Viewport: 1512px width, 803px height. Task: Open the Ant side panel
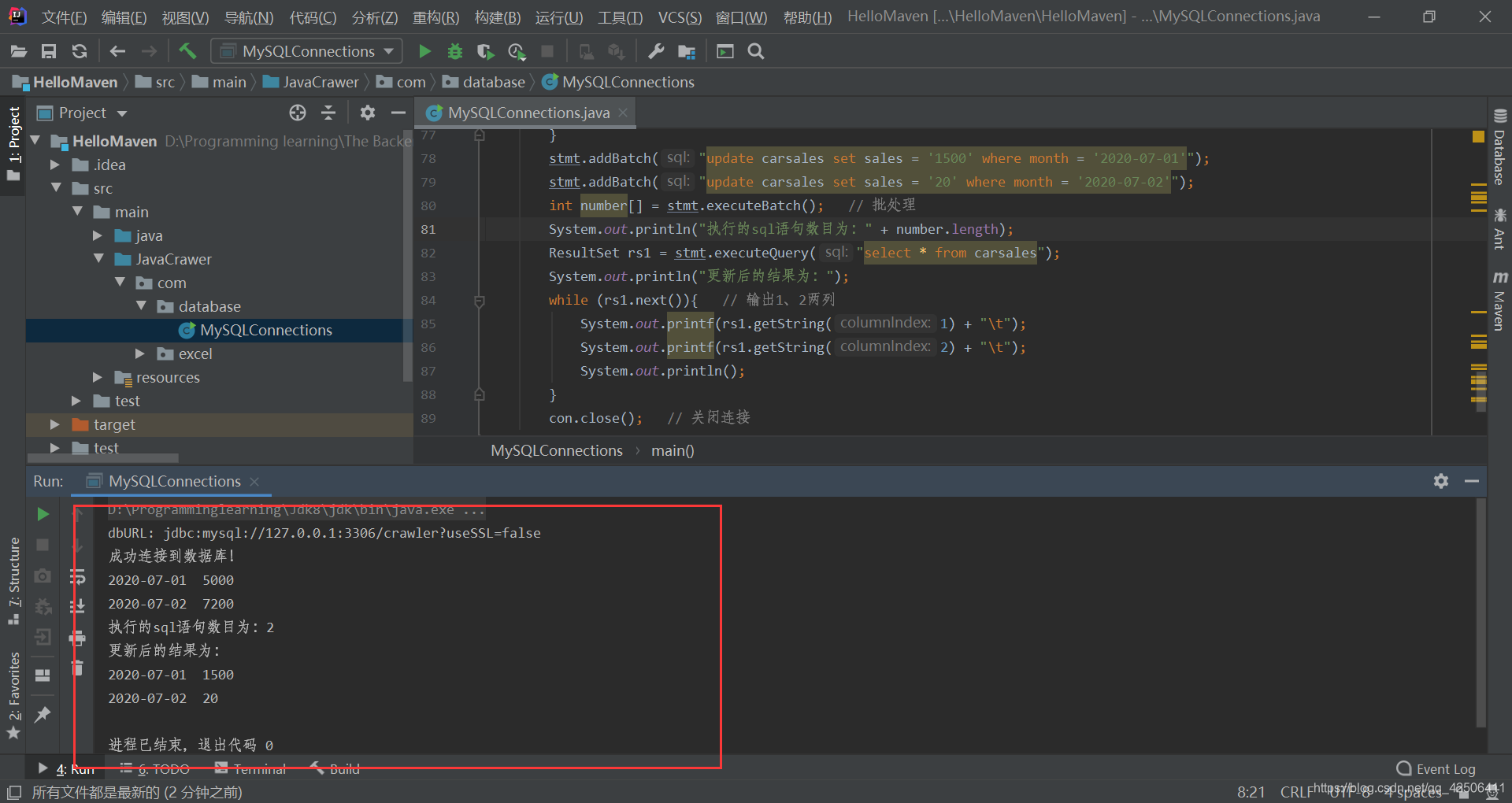coord(1499,229)
